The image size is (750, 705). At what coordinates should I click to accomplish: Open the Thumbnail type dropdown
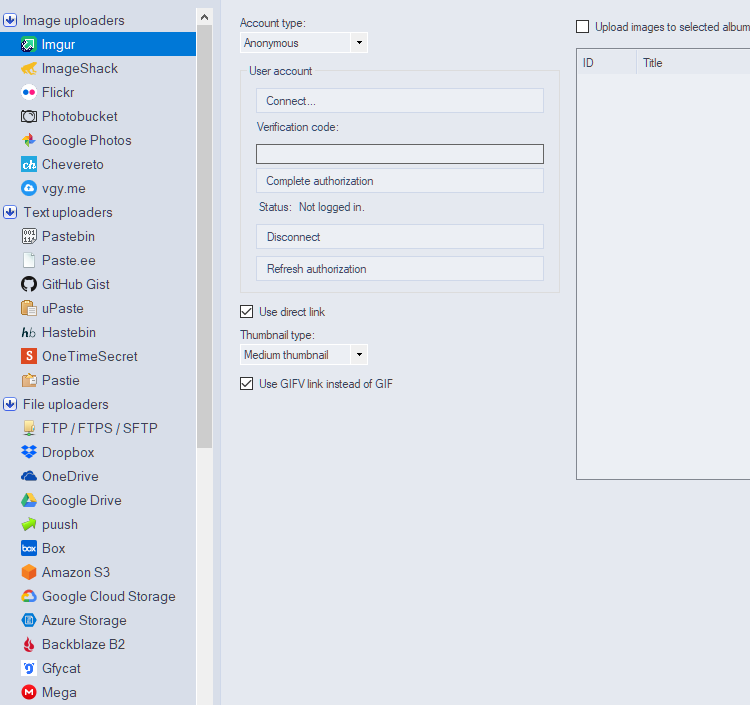pyautogui.click(x=304, y=355)
